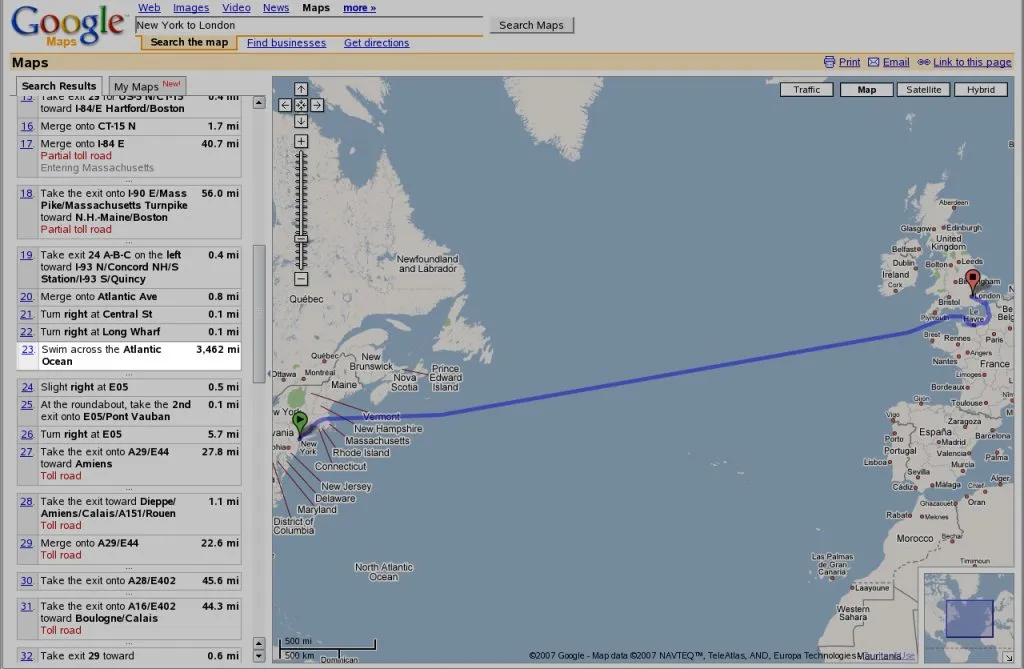Click Newfoundland and Labrador map label

(428, 264)
